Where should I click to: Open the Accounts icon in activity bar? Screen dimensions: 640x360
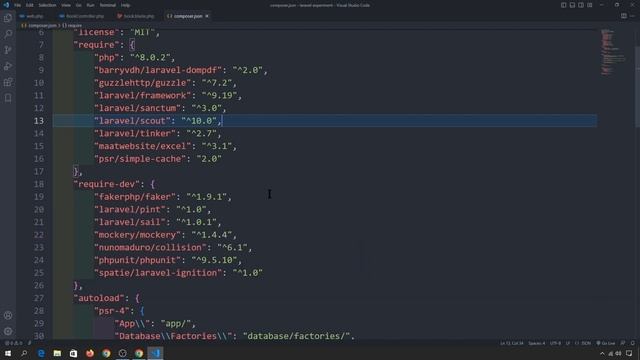pyautogui.click(x=8, y=315)
